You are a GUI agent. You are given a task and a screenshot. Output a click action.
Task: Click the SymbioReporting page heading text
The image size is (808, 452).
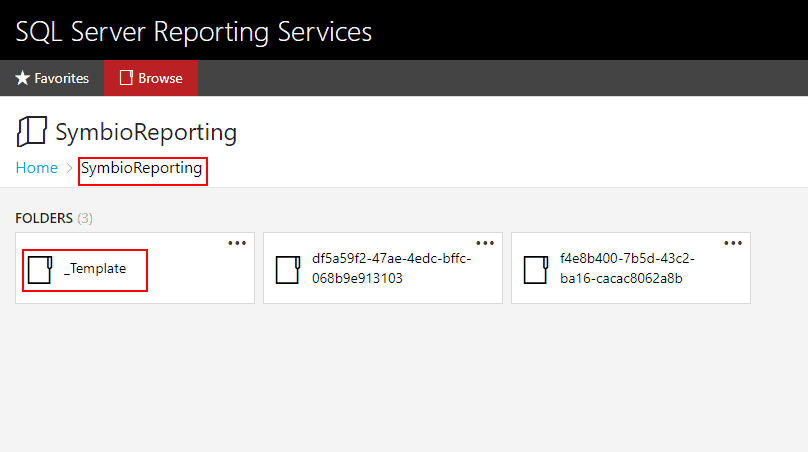146,132
